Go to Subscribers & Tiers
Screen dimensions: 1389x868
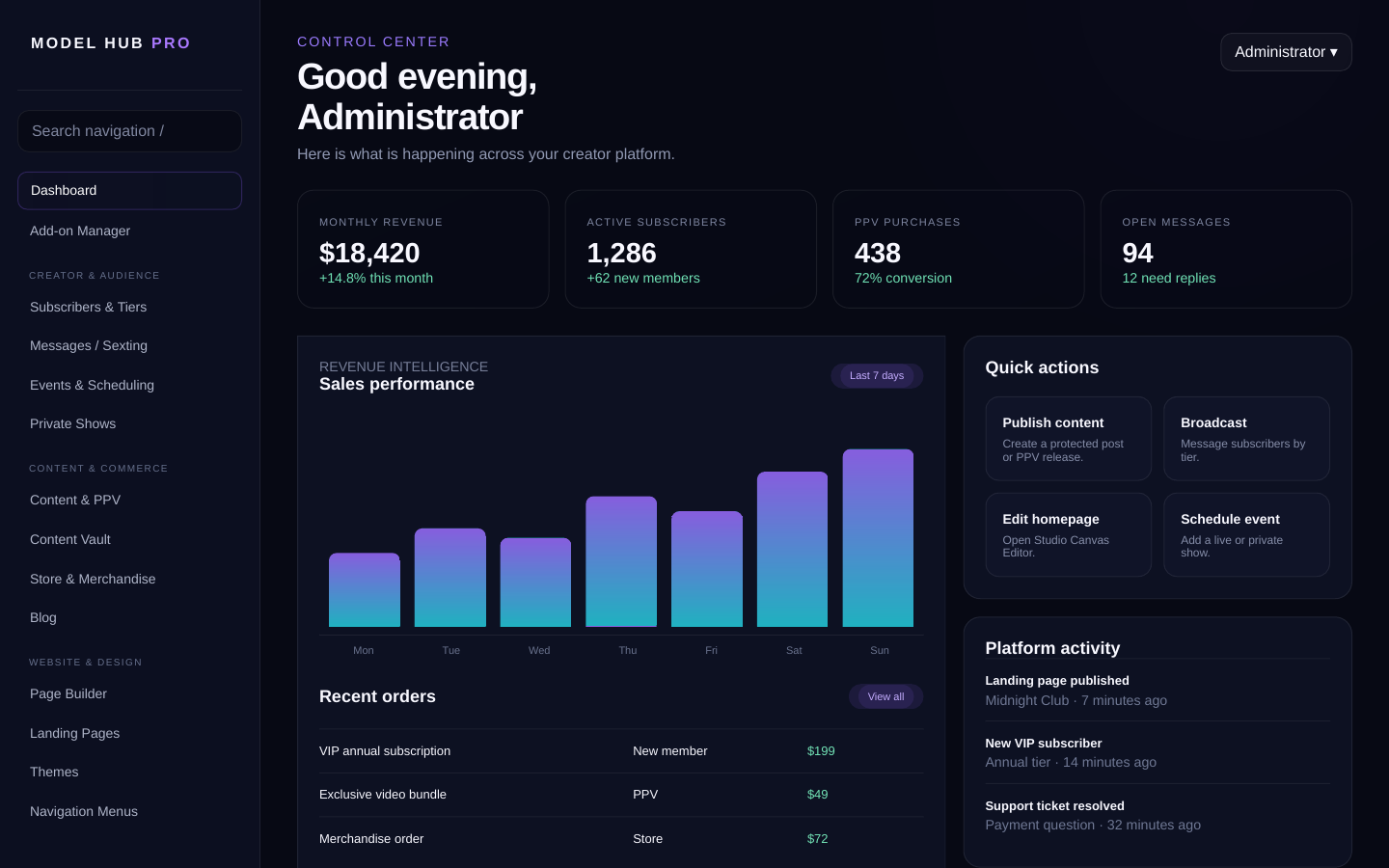129,307
